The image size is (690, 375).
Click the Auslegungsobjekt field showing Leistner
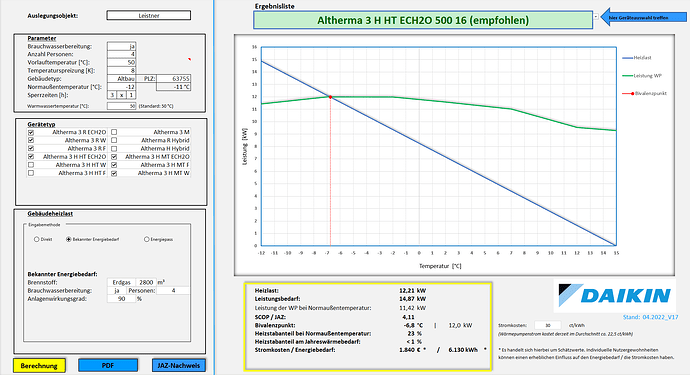pyautogui.click(x=149, y=15)
